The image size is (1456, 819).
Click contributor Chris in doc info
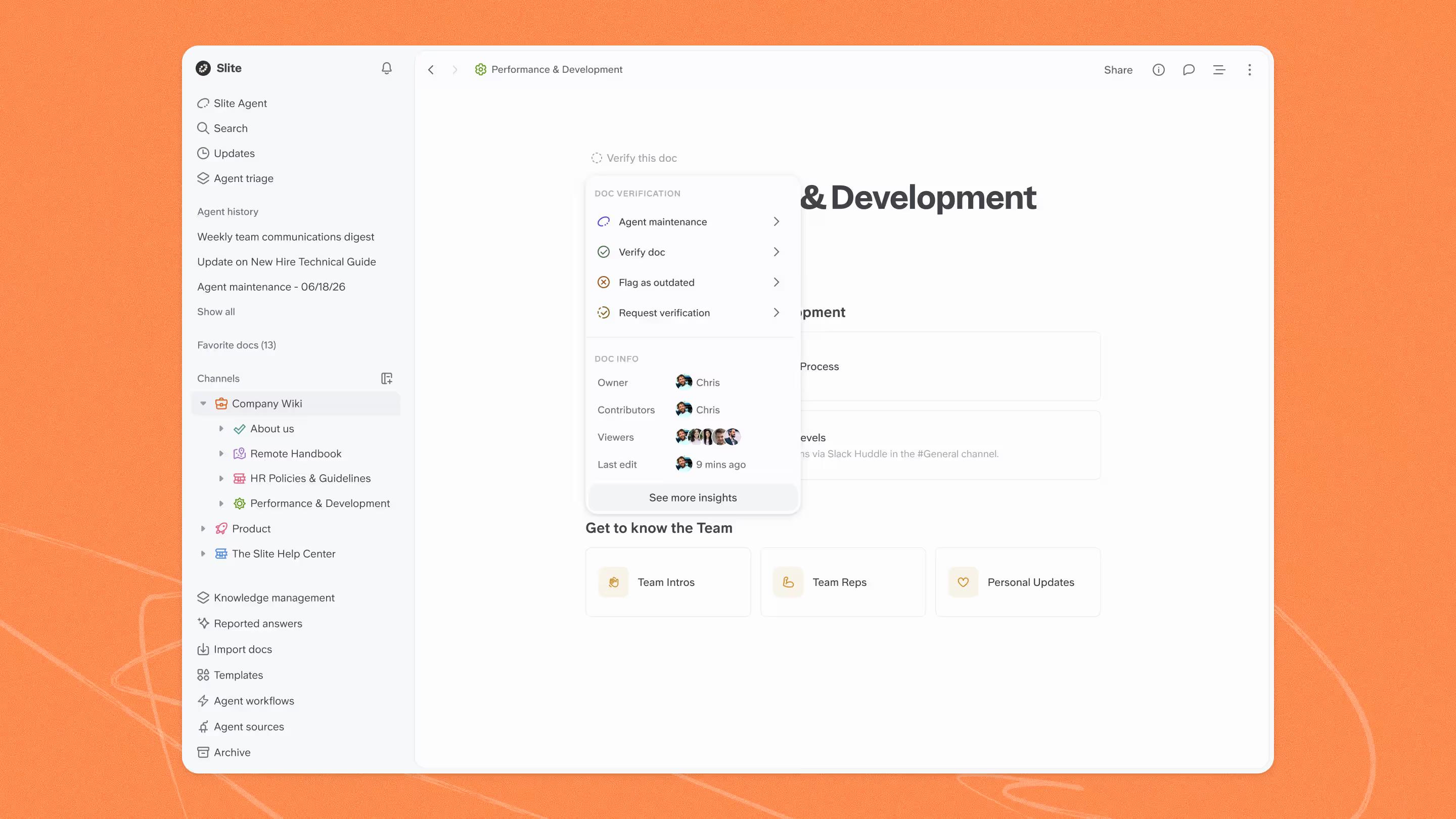click(698, 410)
